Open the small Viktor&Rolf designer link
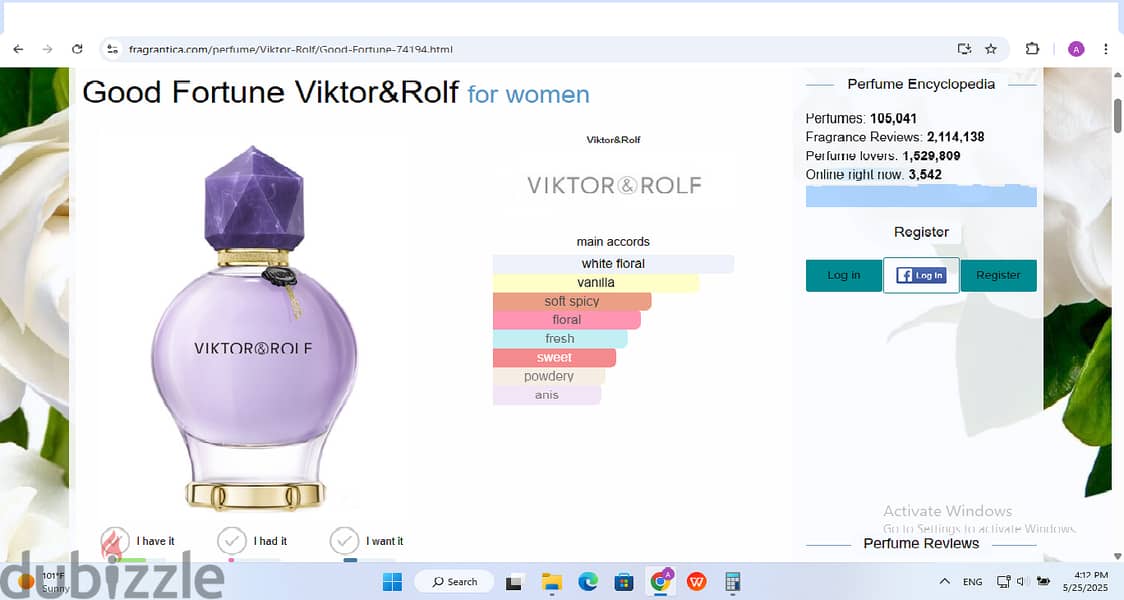The image size is (1124, 600). (x=613, y=140)
